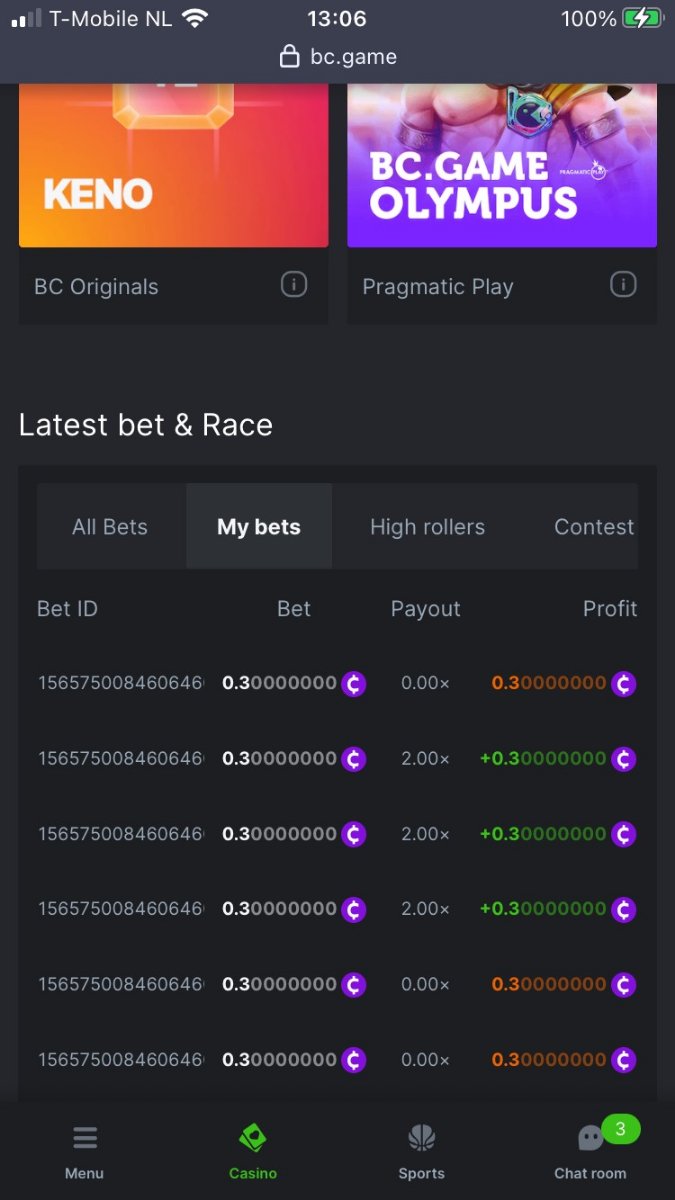
Task: Click the first Bet ID in list
Action: pyautogui.click(x=120, y=684)
